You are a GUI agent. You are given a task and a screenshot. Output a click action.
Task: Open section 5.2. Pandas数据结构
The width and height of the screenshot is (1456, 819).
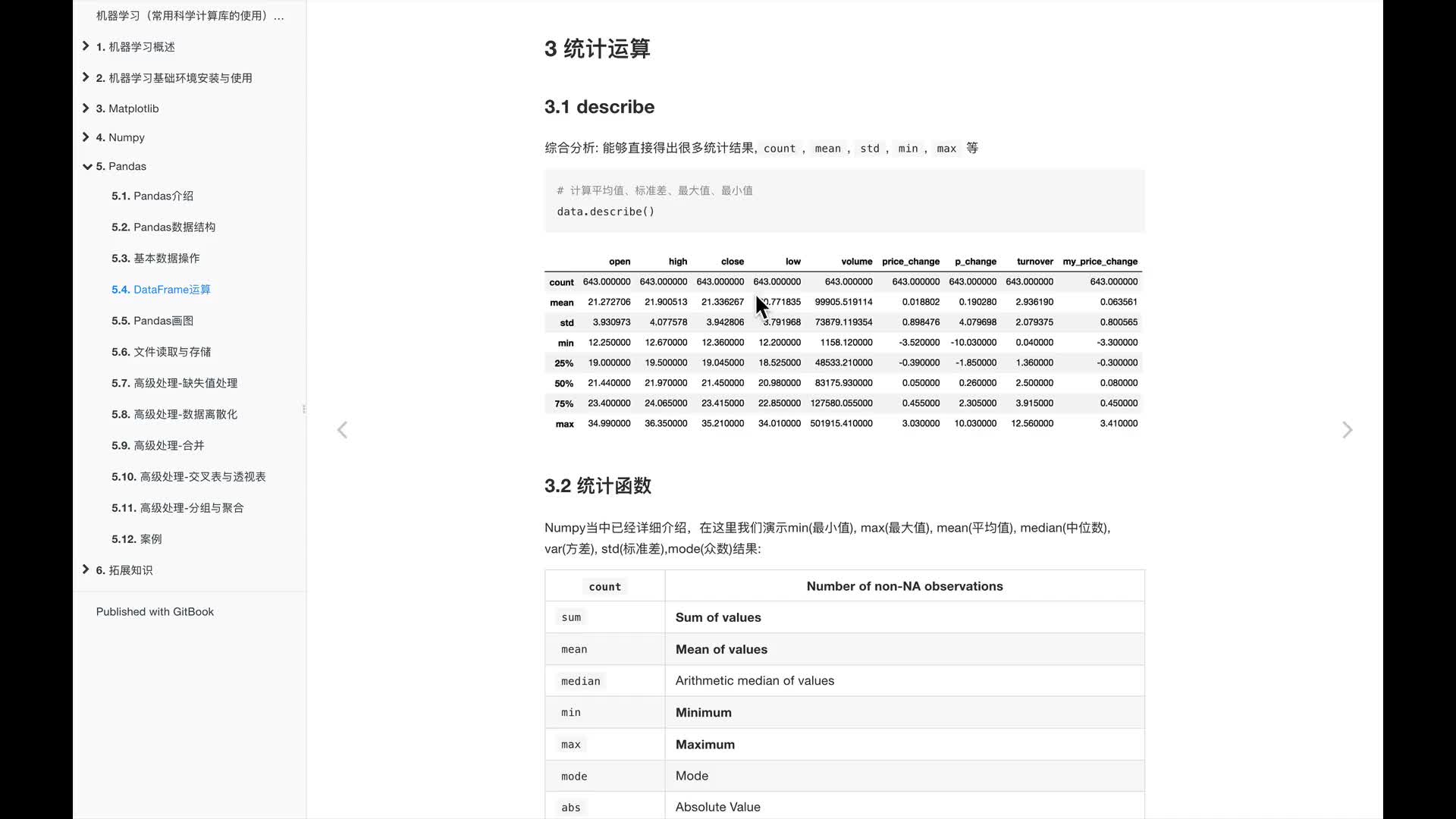click(x=163, y=227)
